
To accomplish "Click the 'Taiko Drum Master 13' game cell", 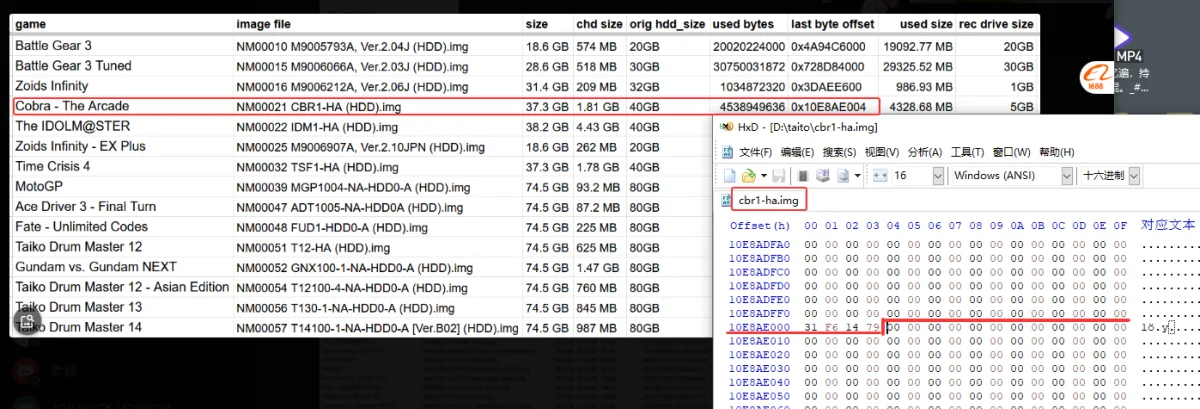I will (x=78, y=307).
